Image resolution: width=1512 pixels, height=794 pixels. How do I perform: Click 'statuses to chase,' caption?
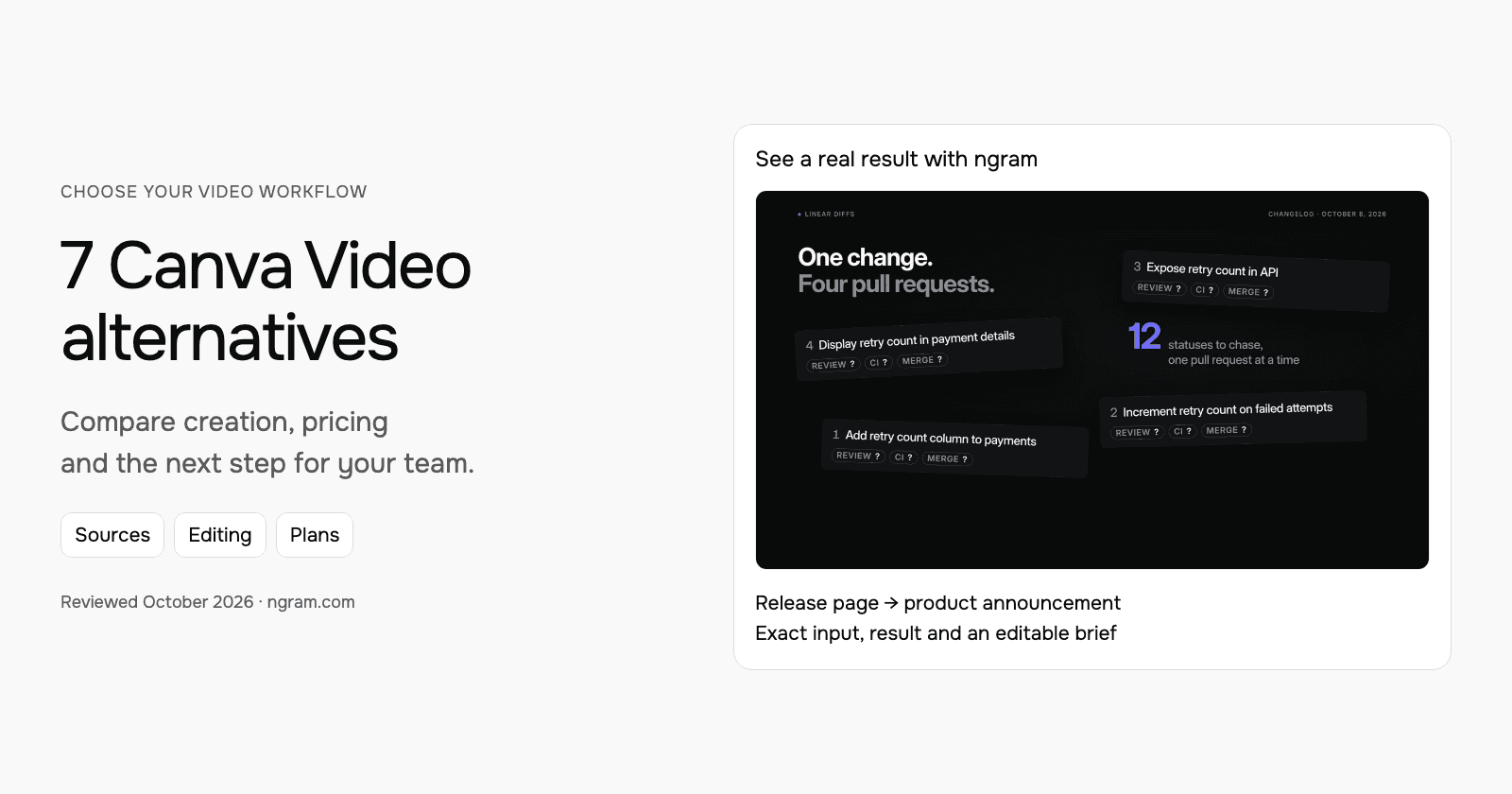(x=1215, y=345)
